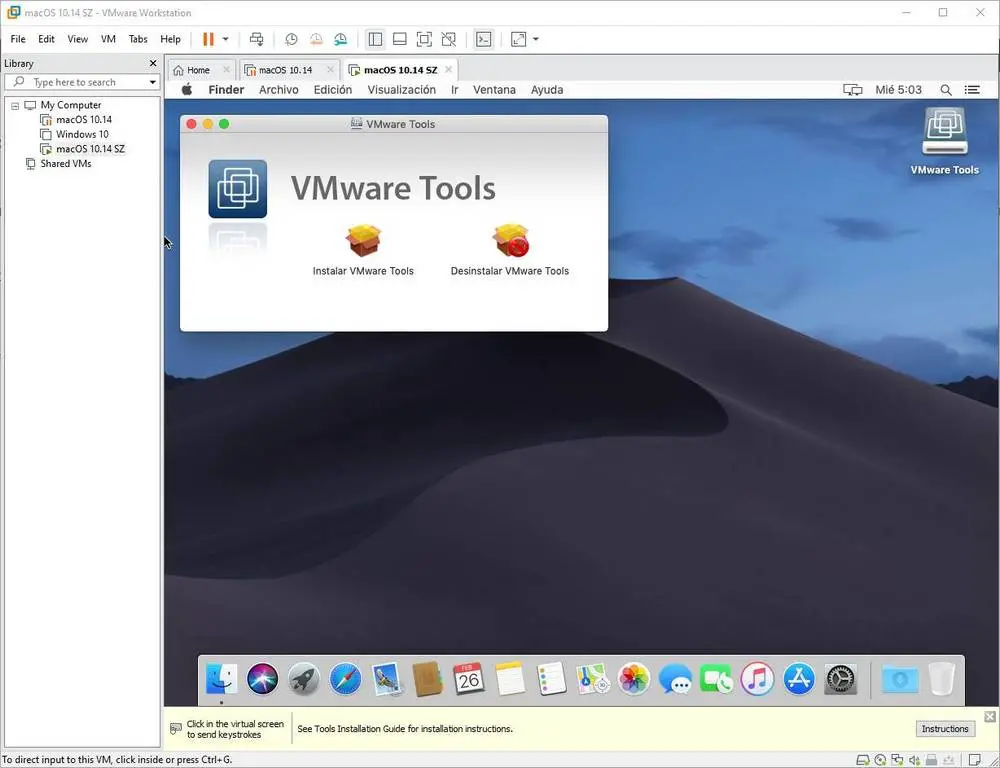Open the Ventana menu
This screenshot has height=768, width=1000.
494,90
